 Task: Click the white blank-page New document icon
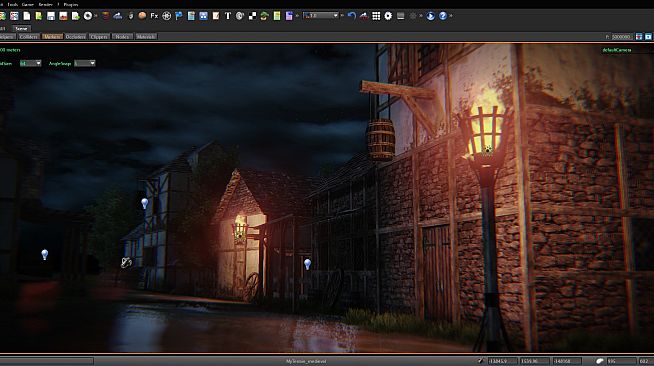pyautogui.click(x=27, y=16)
